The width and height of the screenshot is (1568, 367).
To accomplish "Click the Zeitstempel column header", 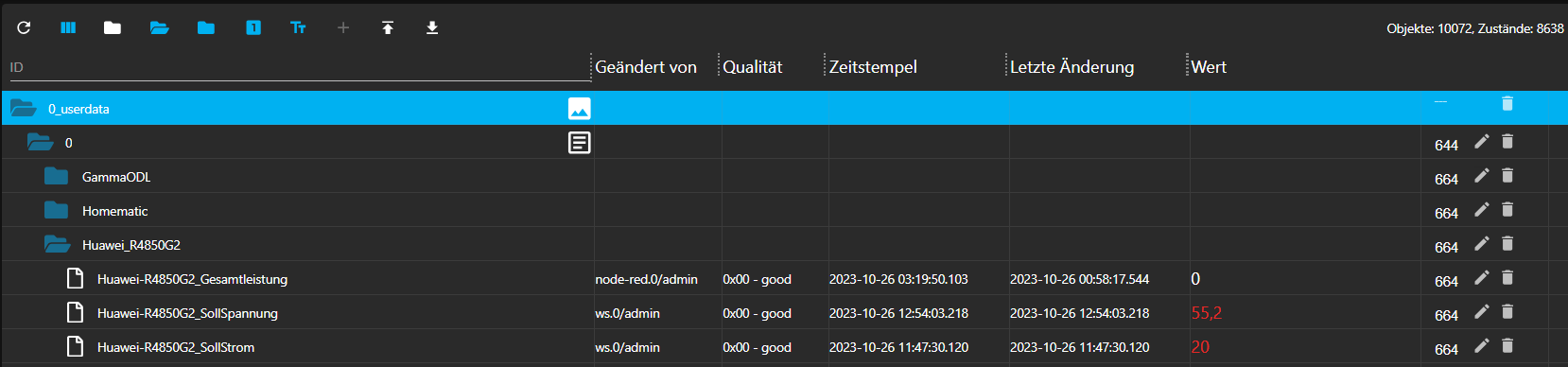I will click(x=873, y=67).
